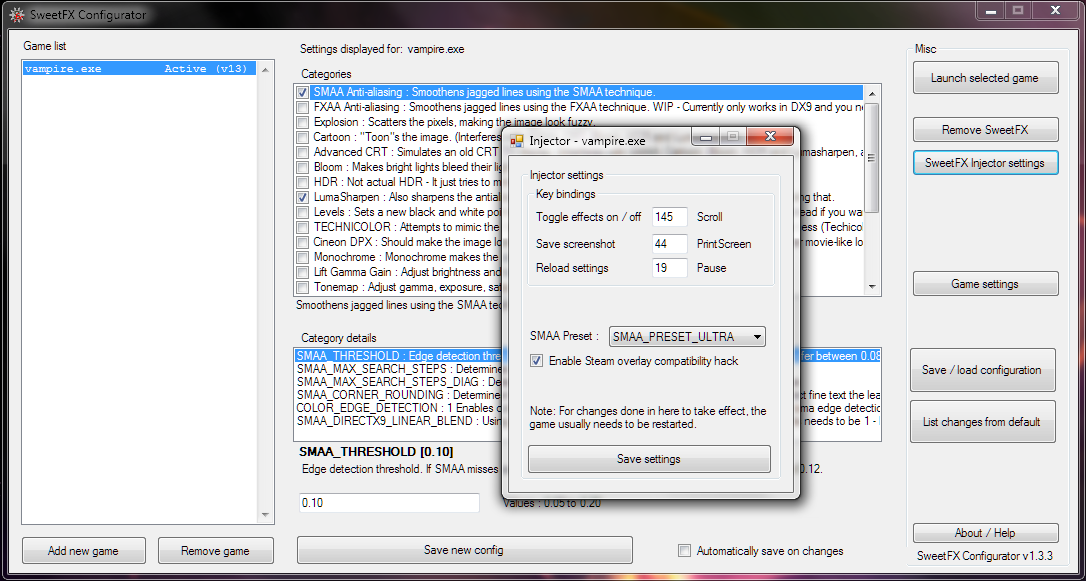The image size is (1086, 581).
Task: Click Save settings in Injector dialog
Action: pos(649,459)
